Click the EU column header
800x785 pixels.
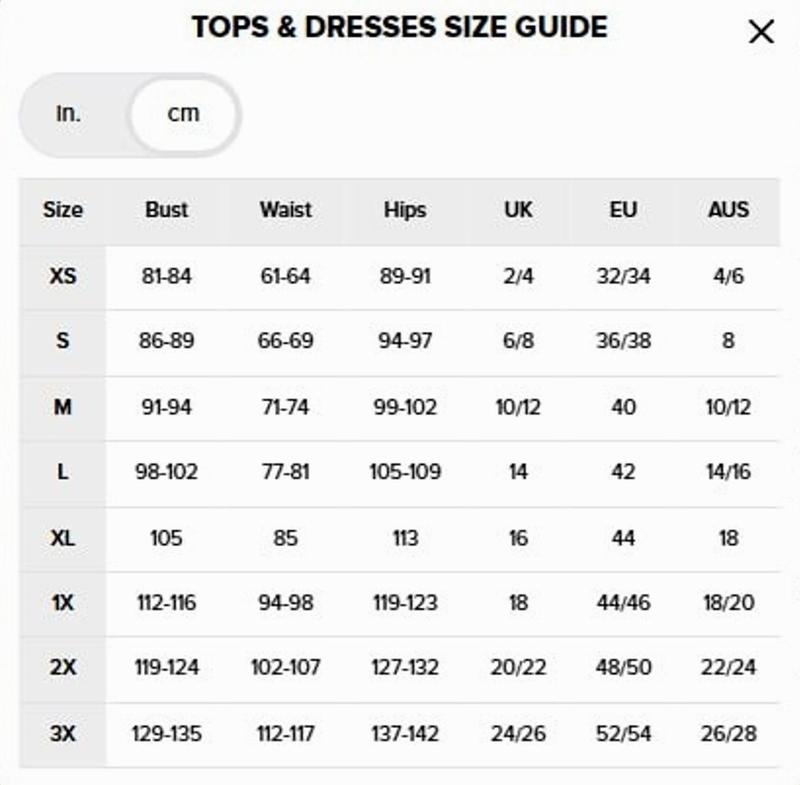(x=623, y=210)
